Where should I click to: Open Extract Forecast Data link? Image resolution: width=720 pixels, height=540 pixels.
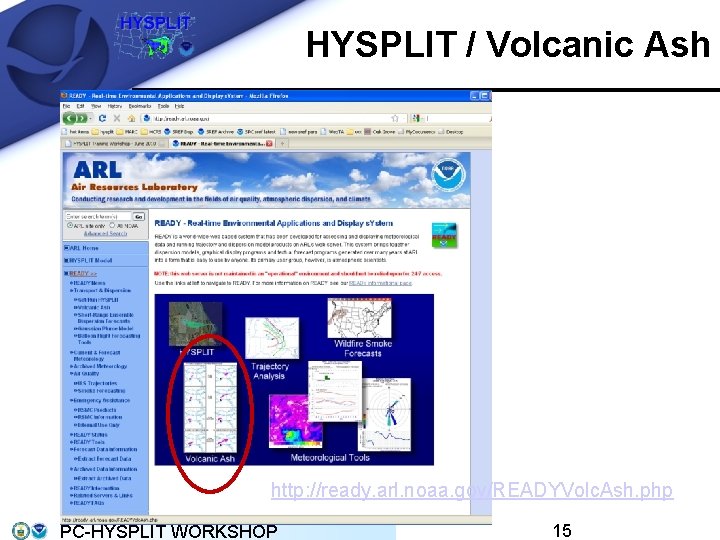tap(104, 459)
